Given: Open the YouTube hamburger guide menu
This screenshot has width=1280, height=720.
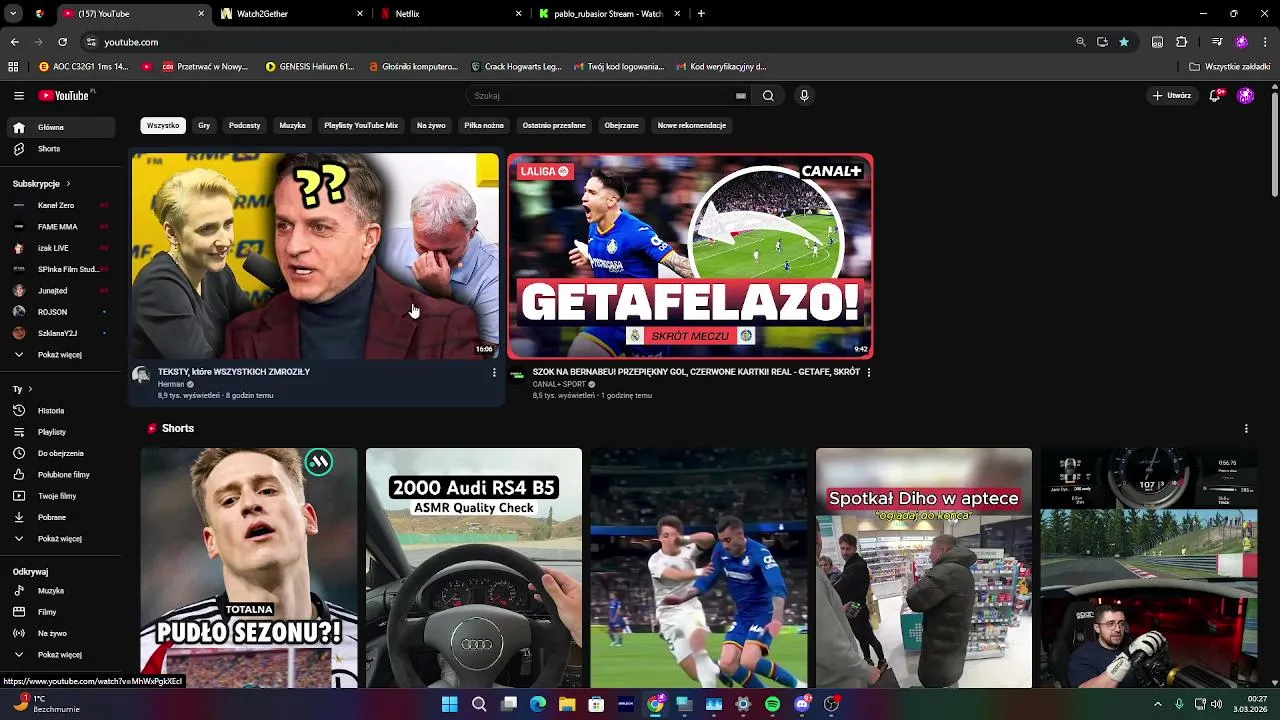Looking at the screenshot, I should pos(18,96).
